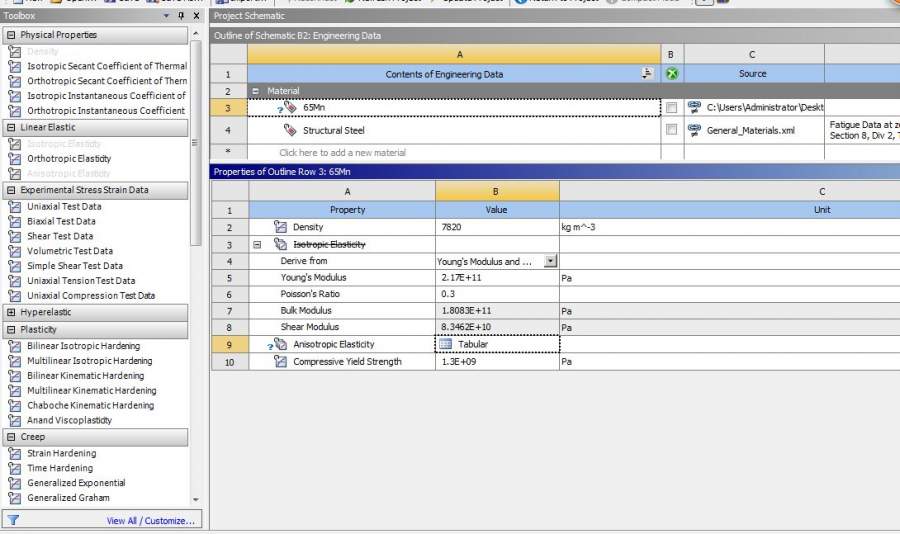Click Bilinear Isotropic Hardening icon
The image size is (900, 534).
point(14,346)
